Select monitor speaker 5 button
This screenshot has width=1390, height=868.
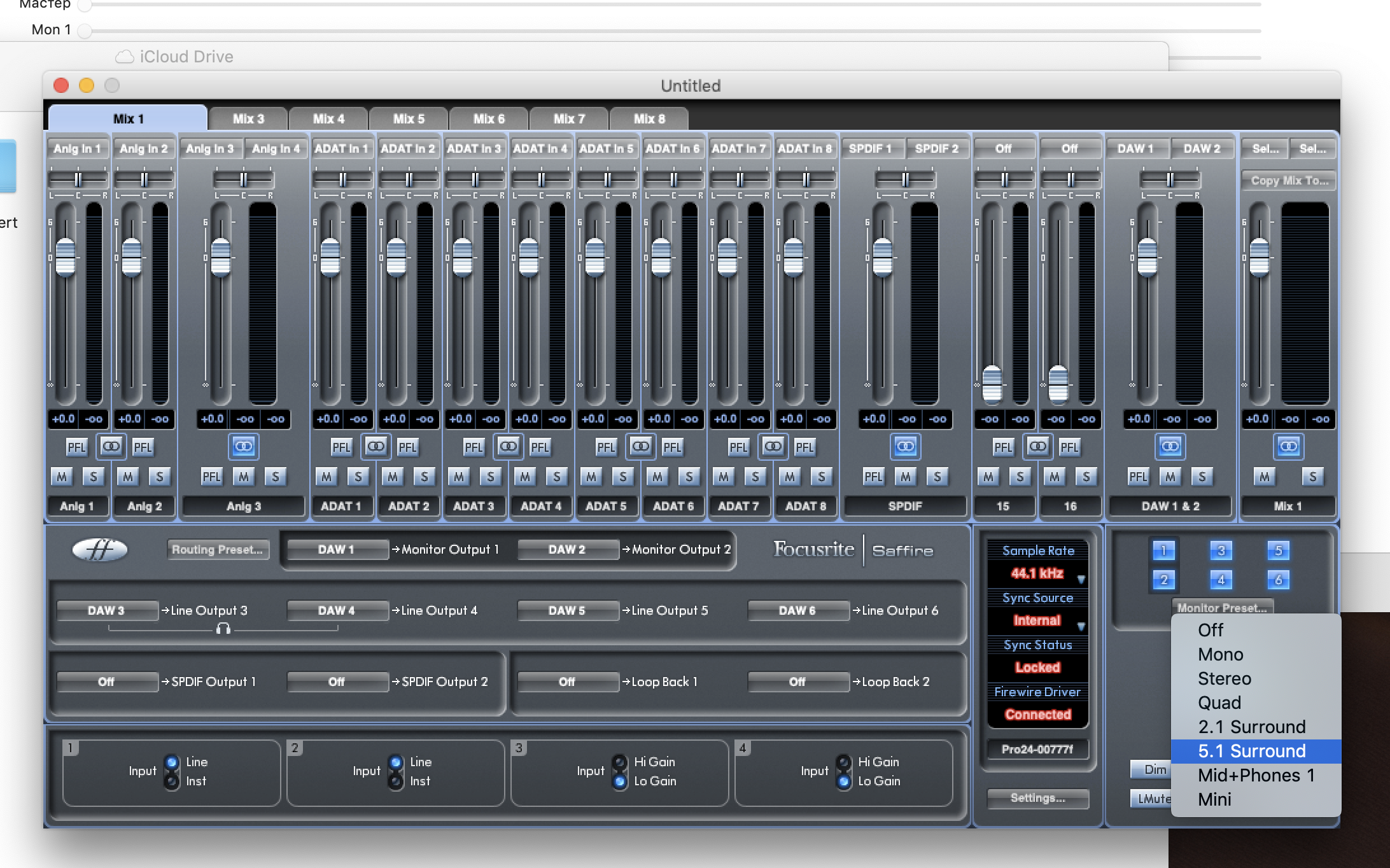click(x=1278, y=550)
